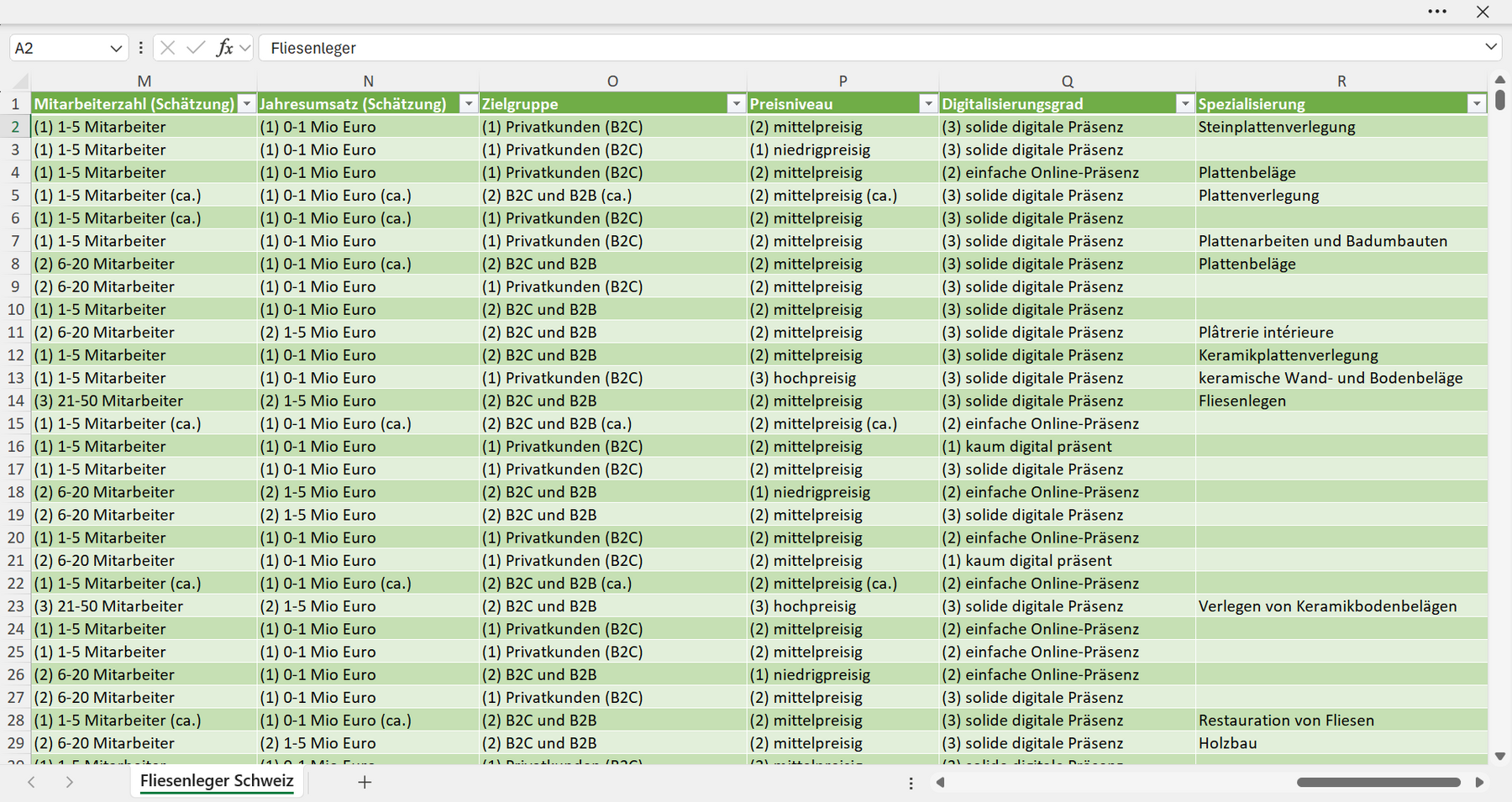Click the horizontal scrollbar thumb
This screenshot has height=802, width=1512.
tap(1378, 782)
